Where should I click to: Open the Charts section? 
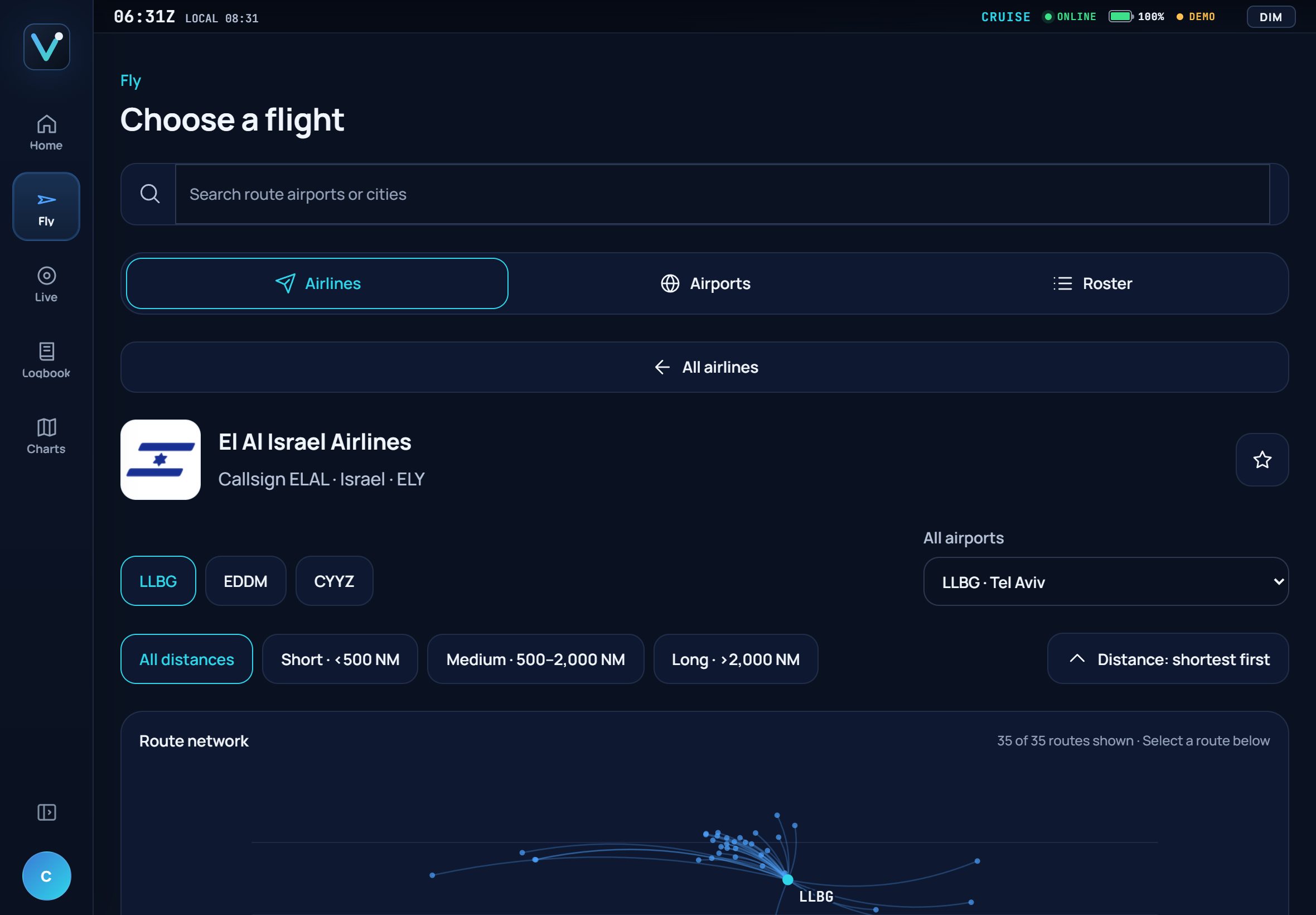point(46,436)
